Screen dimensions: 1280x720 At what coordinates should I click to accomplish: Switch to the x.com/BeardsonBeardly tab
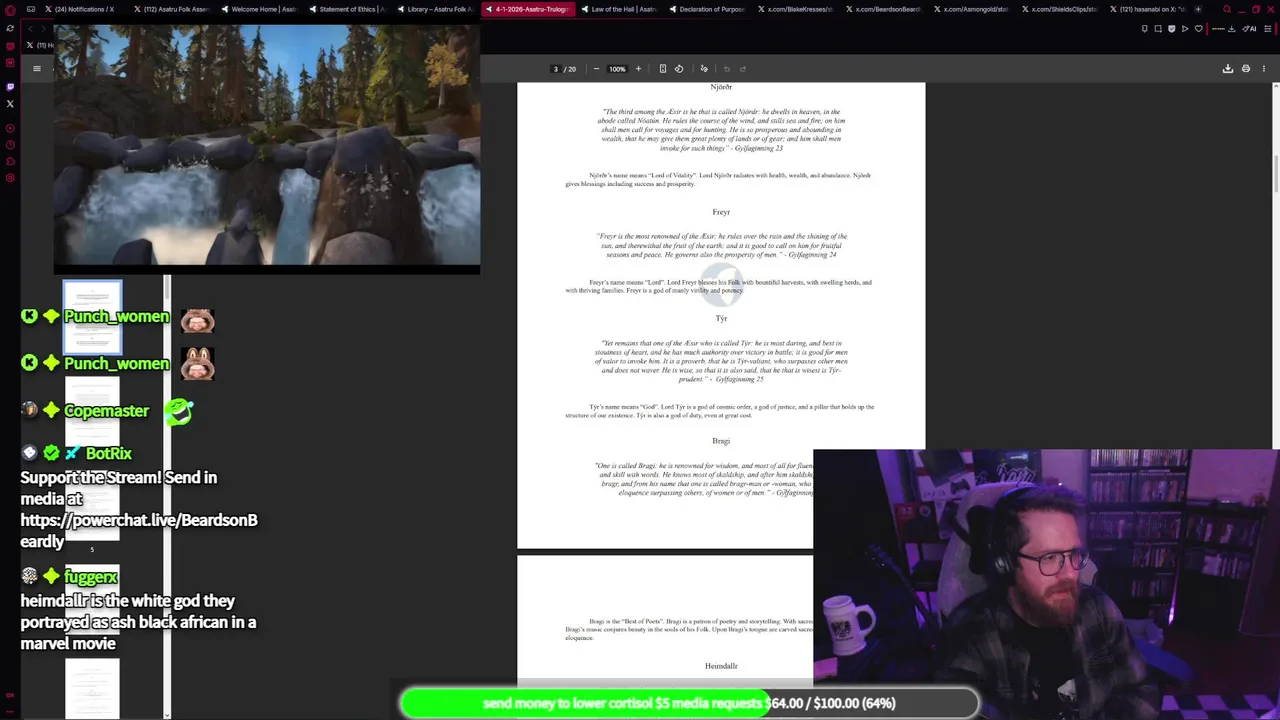tap(882, 9)
